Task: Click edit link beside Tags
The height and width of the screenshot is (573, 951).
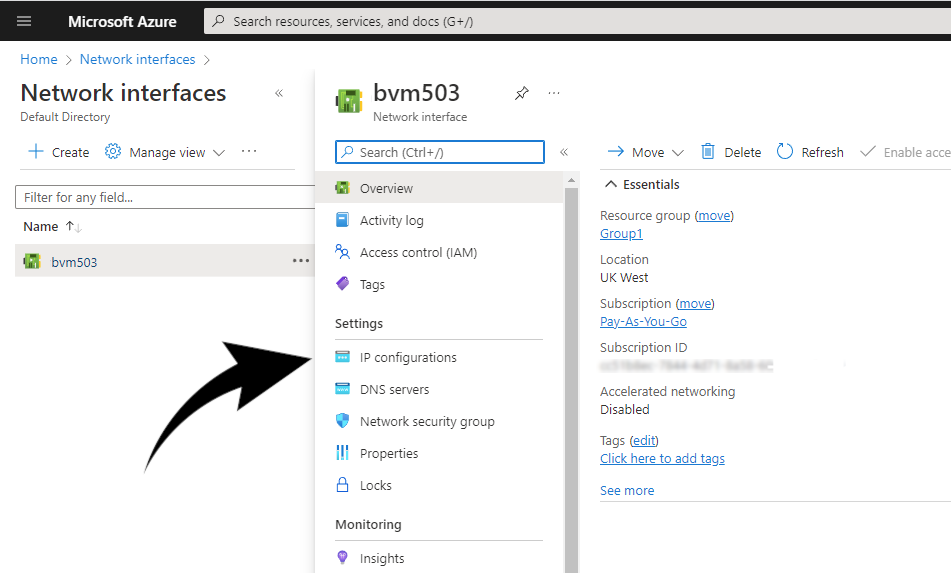Action: pyautogui.click(x=644, y=440)
